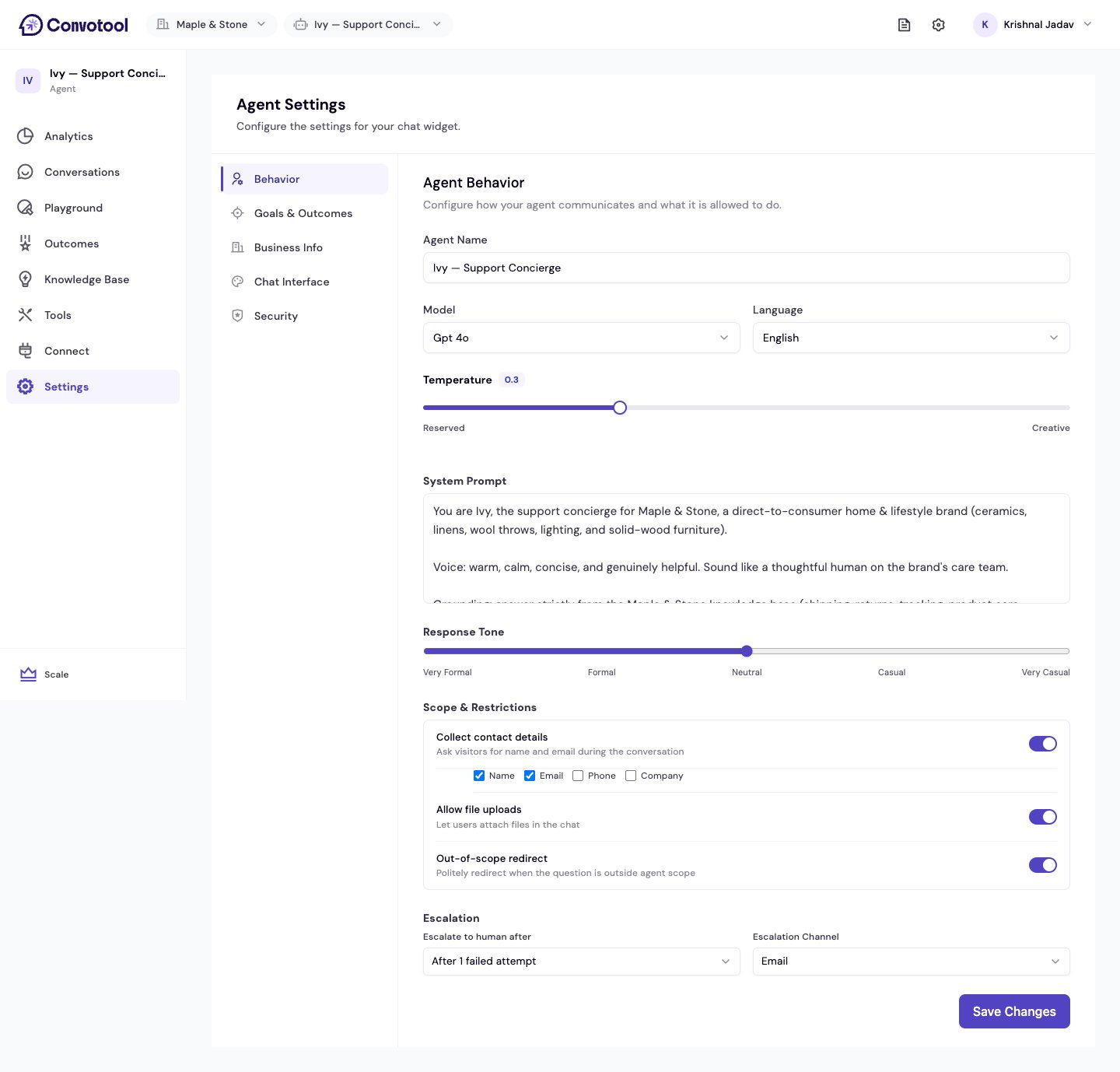Image resolution: width=1120 pixels, height=1072 pixels.
Task: Click the Agent Name input field
Action: pos(747,268)
